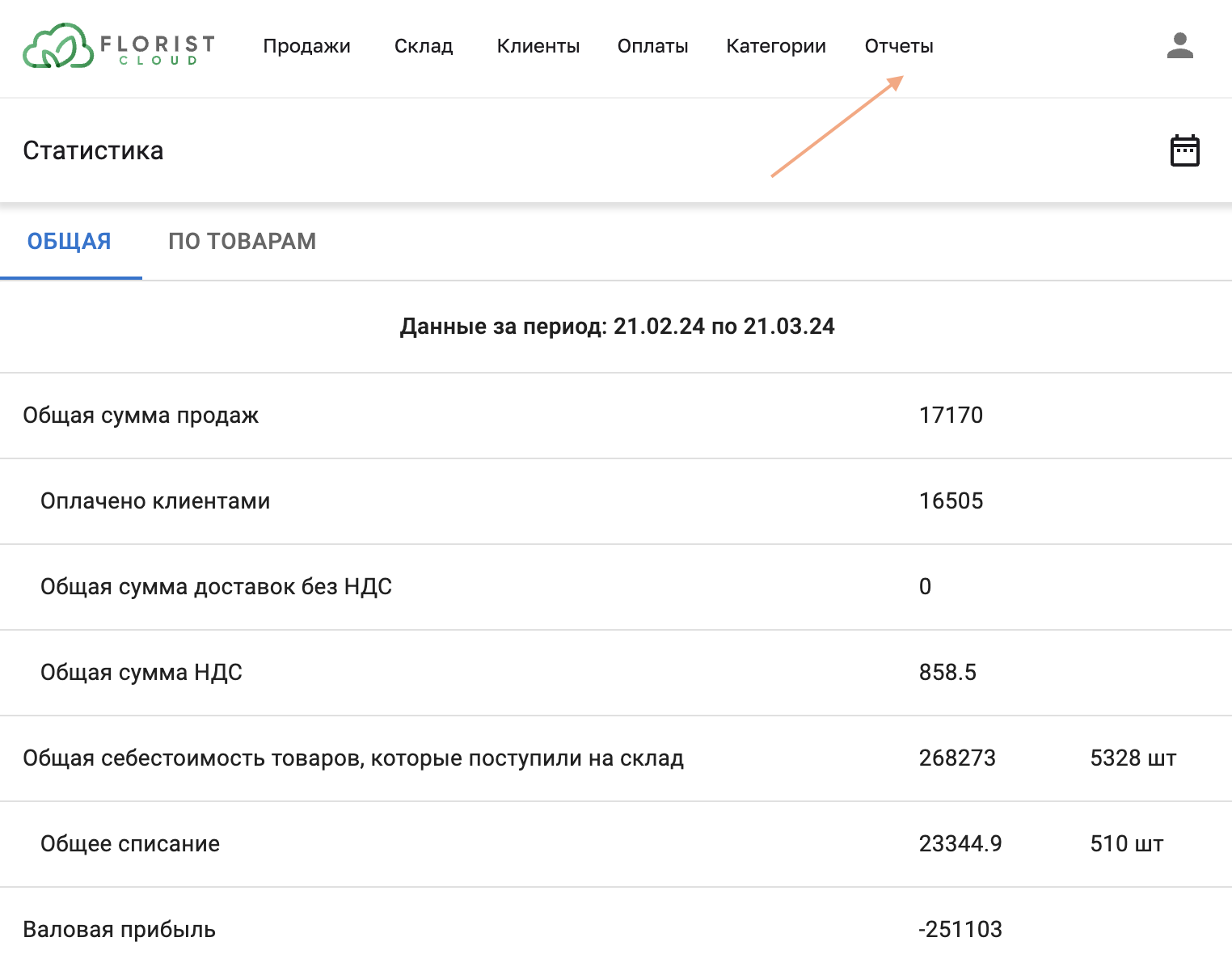Open the Клиенты page
Viewport: 1232px width, 967px height.
pos(538,46)
